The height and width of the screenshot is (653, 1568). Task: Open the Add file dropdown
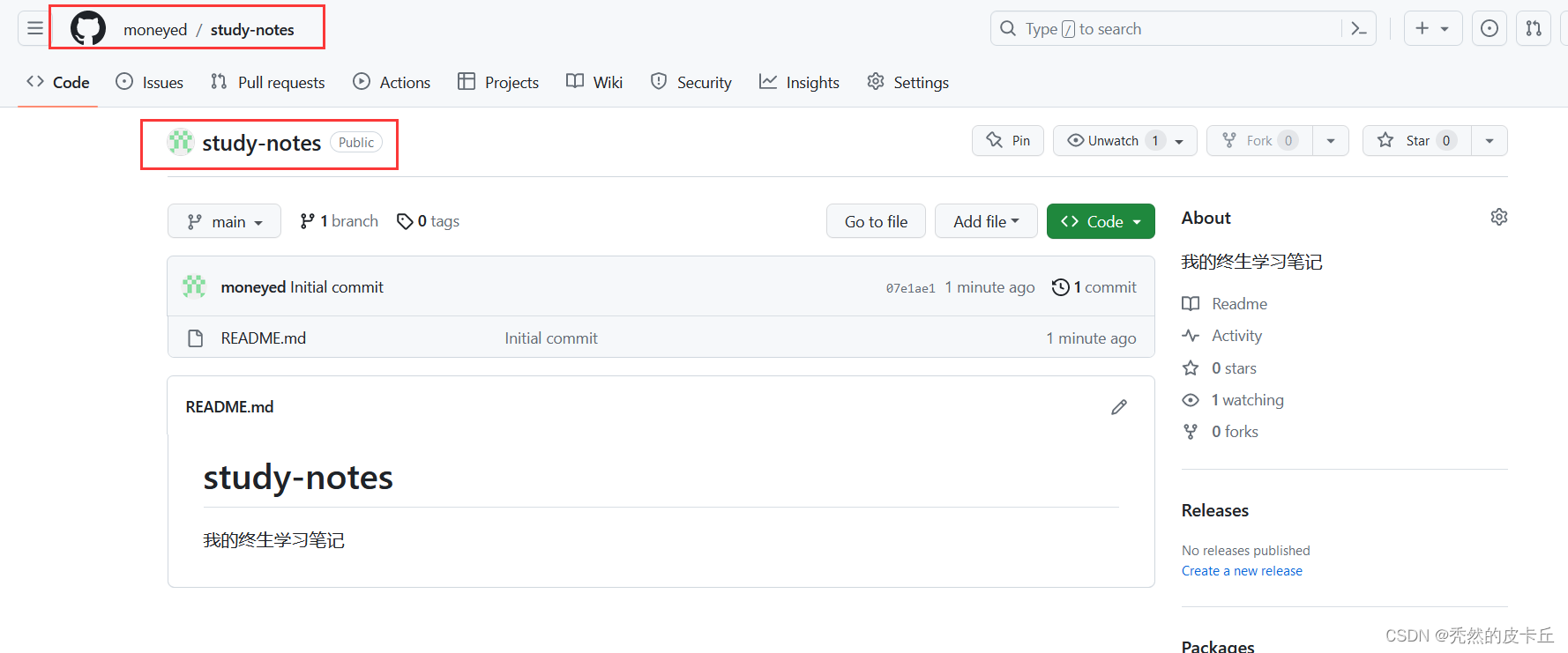point(986,221)
